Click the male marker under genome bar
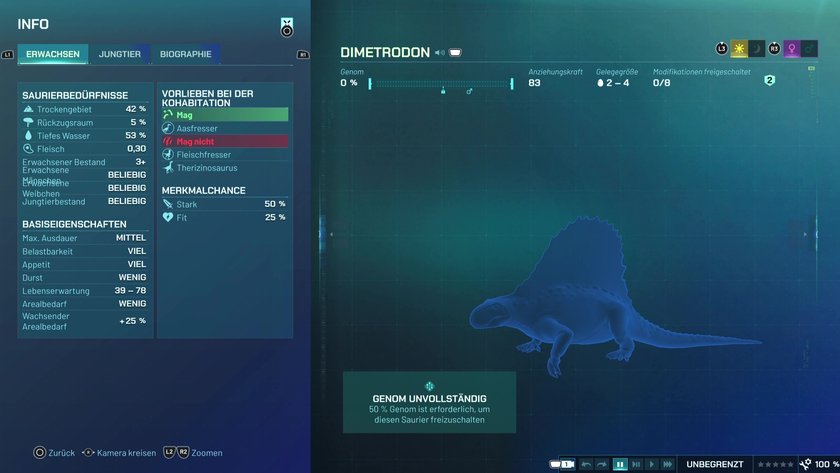Image resolution: width=840 pixels, height=473 pixels. [x=469, y=92]
